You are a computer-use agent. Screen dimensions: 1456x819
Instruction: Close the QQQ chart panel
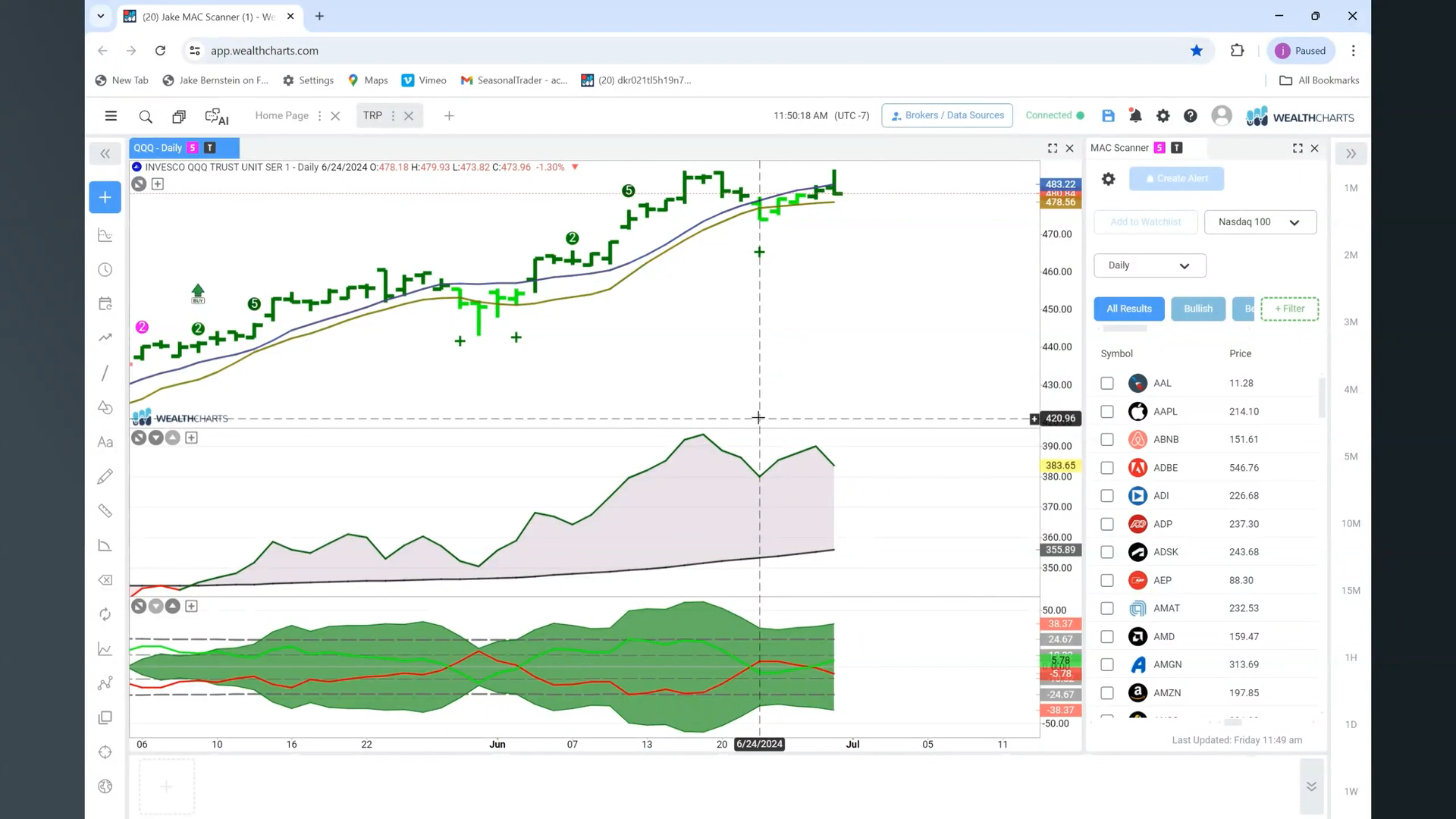(x=1070, y=149)
